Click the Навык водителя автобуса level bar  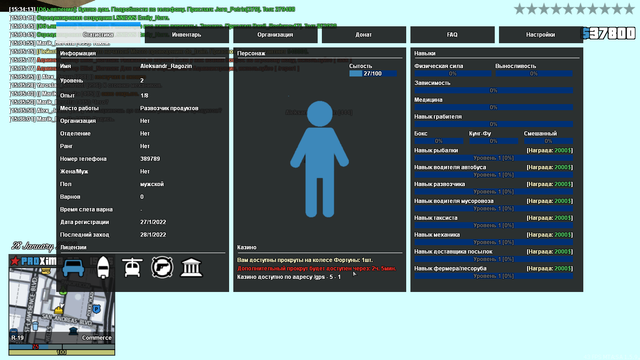(x=493, y=175)
